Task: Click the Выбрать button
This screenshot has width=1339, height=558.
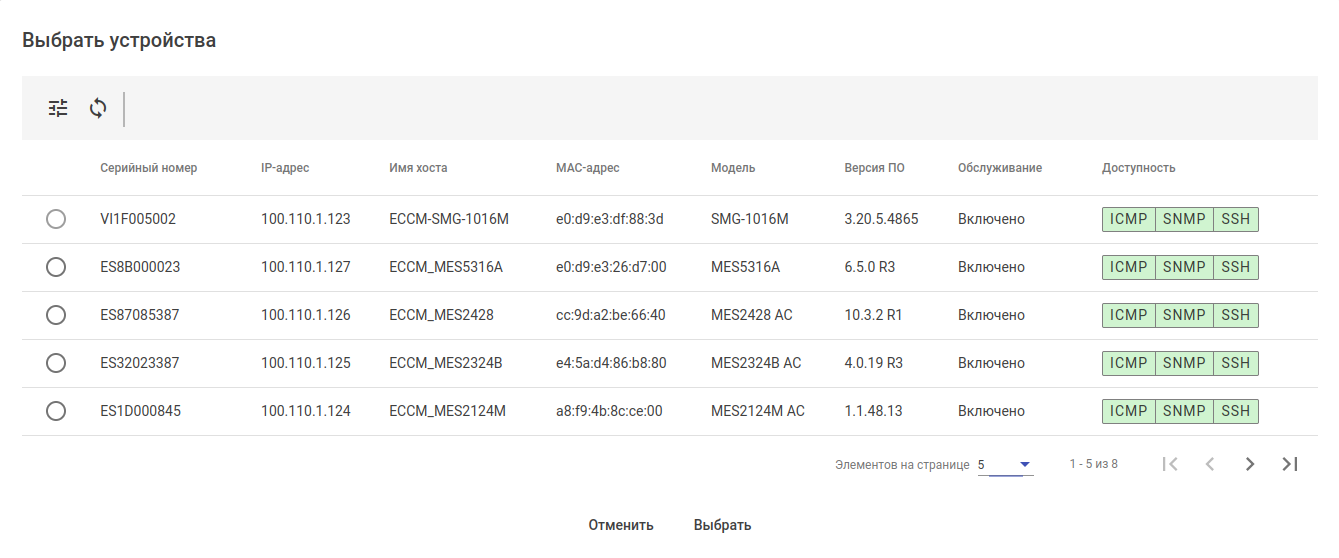Action: (722, 525)
